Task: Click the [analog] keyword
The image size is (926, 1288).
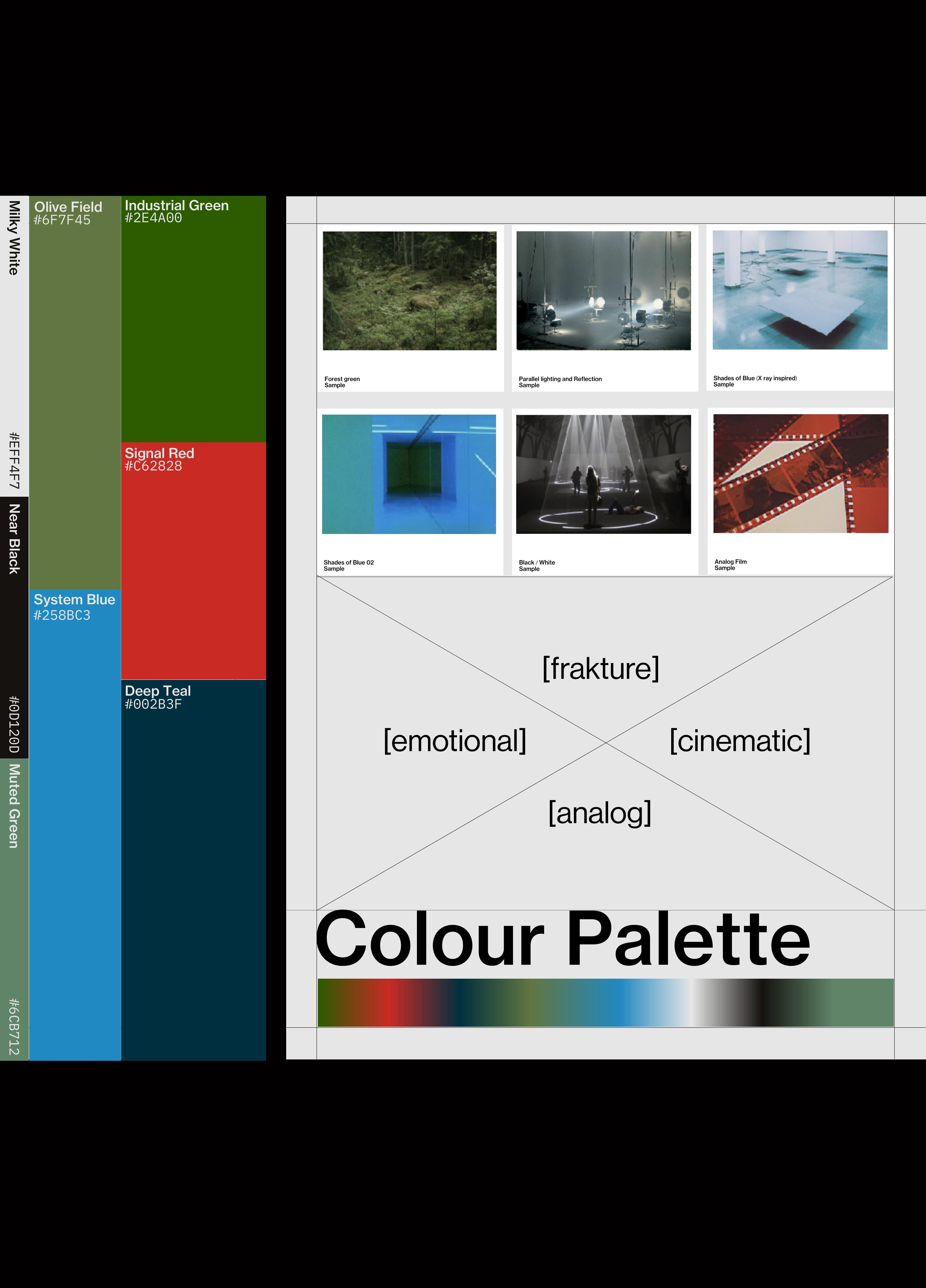Action: coord(600,813)
